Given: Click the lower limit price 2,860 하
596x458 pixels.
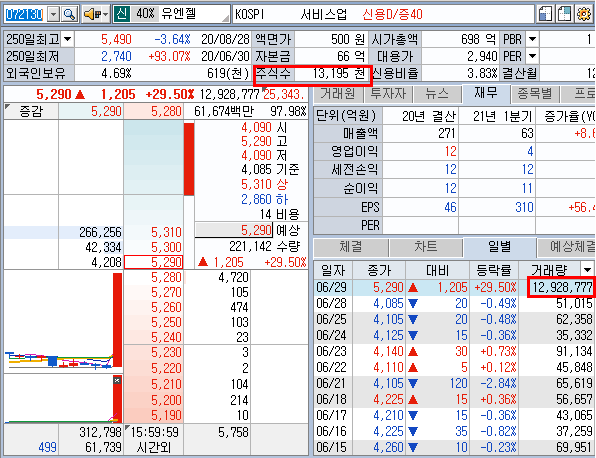Looking at the screenshot, I should point(264,199).
